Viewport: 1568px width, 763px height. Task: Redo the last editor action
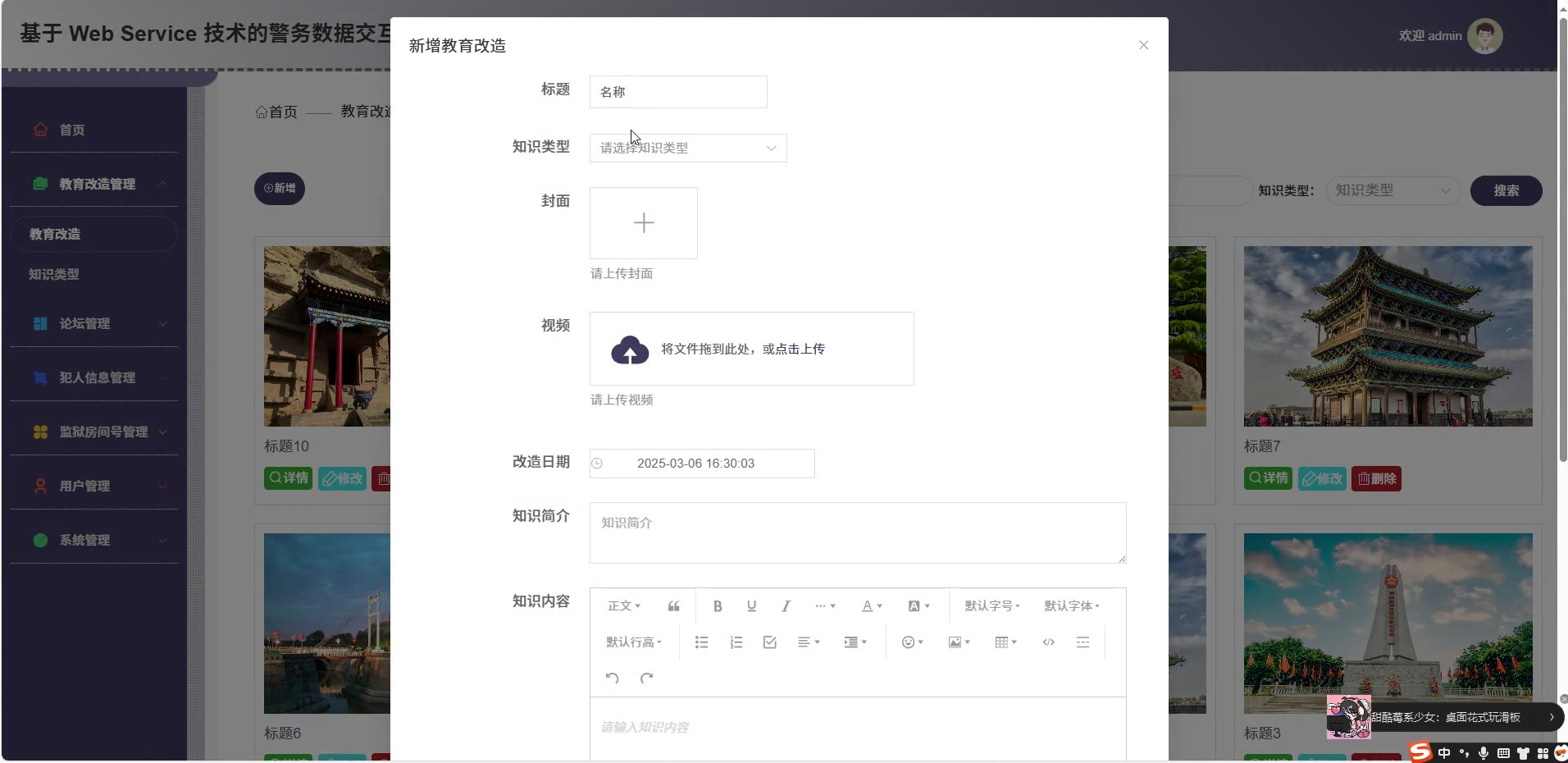pyautogui.click(x=646, y=678)
